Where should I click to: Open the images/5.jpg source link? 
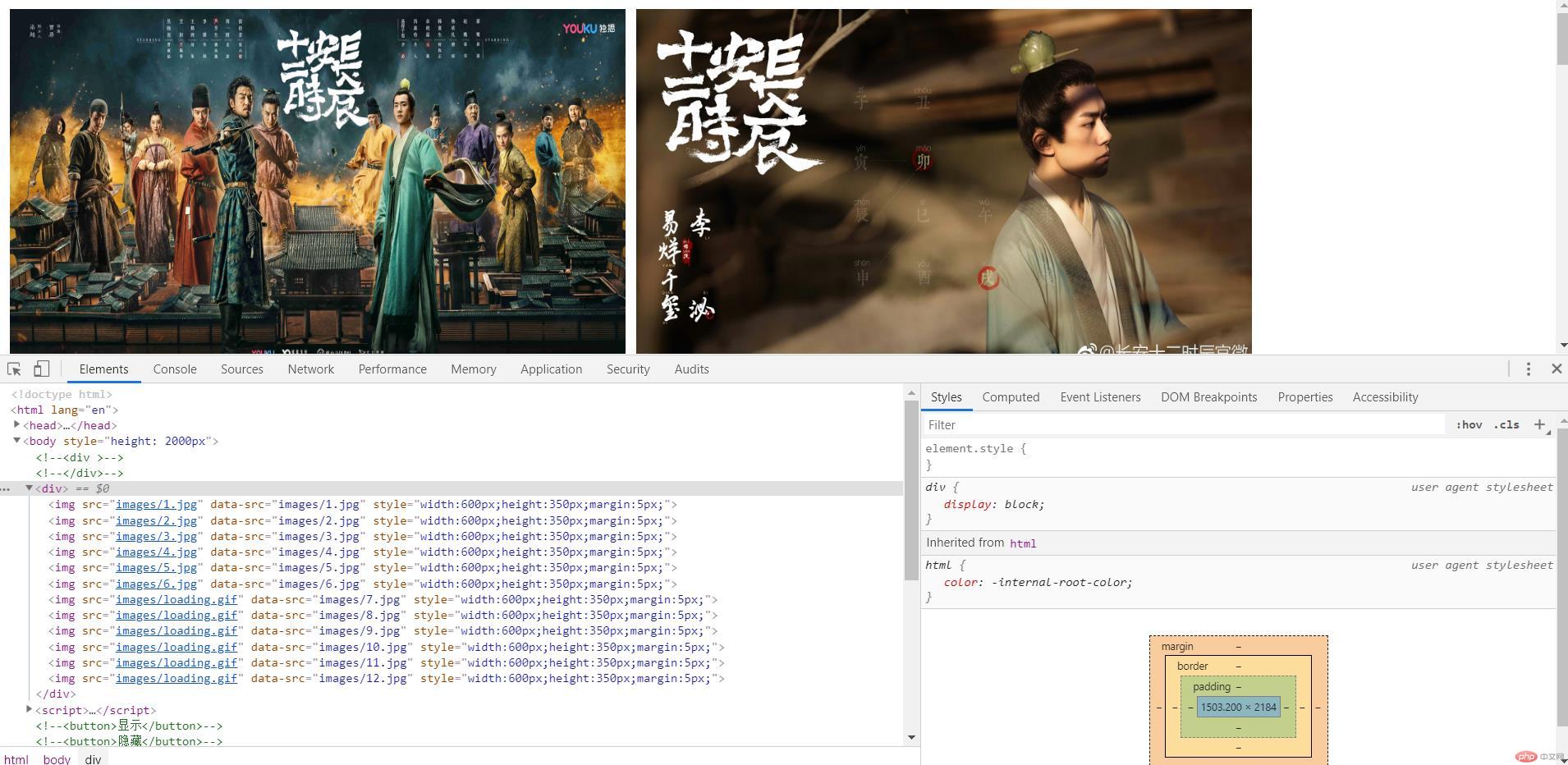(156, 568)
